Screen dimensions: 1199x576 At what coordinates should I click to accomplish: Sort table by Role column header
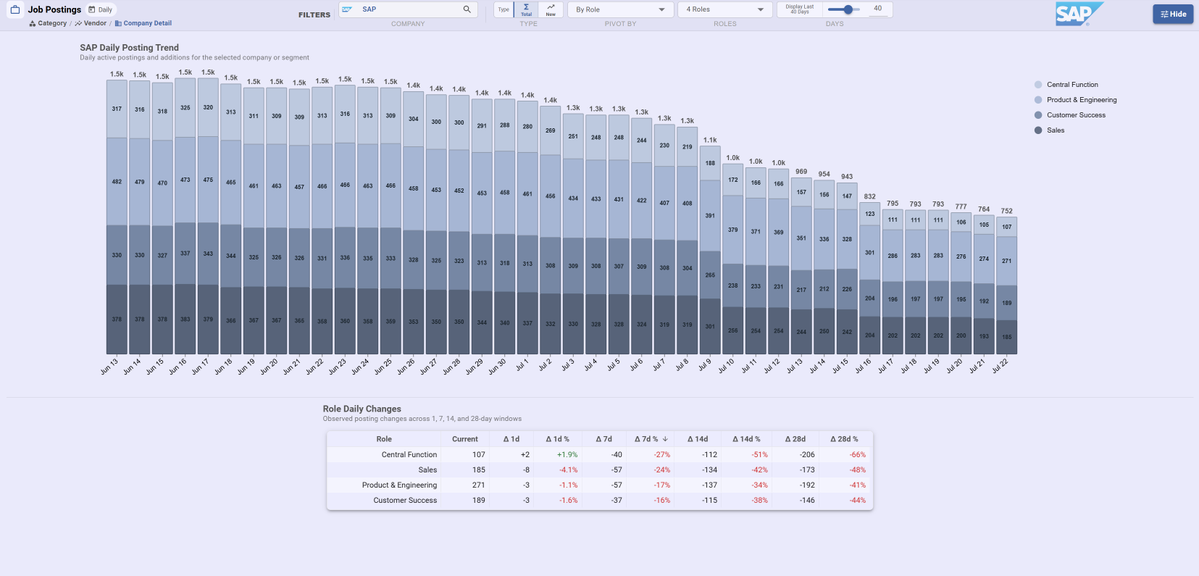384,439
